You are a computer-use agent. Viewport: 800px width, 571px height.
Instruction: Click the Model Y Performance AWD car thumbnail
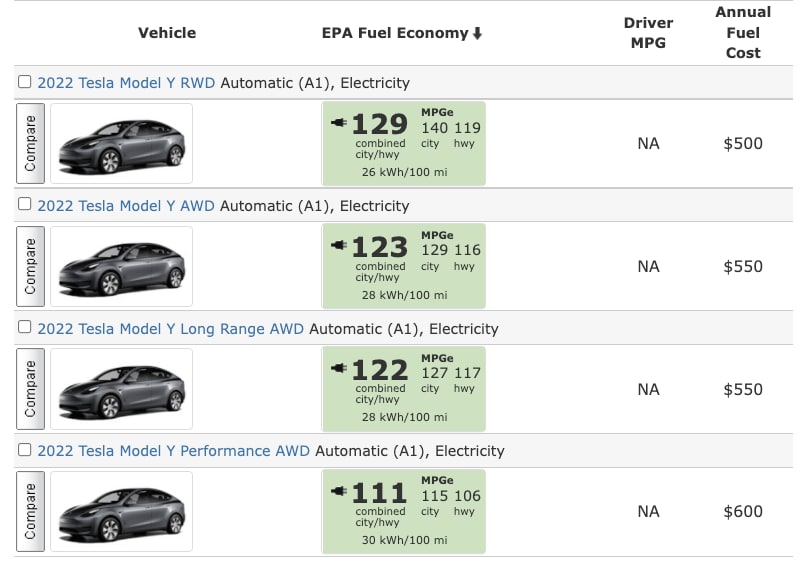coord(121,511)
